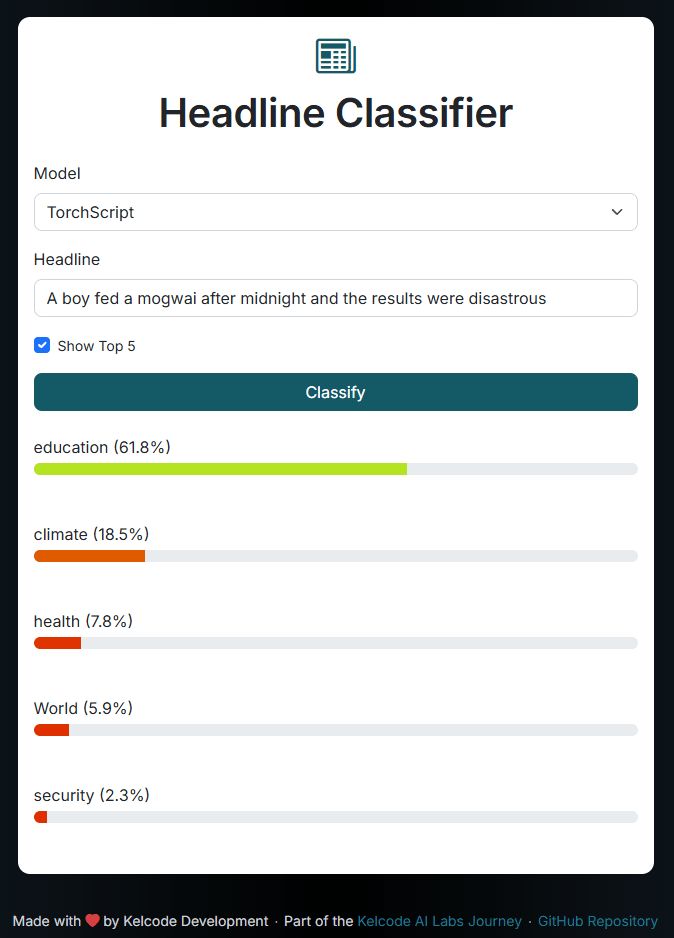The image size is (674, 938).
Task: Open the TorchScript model dropdown
Action: [x=336, y=212]
